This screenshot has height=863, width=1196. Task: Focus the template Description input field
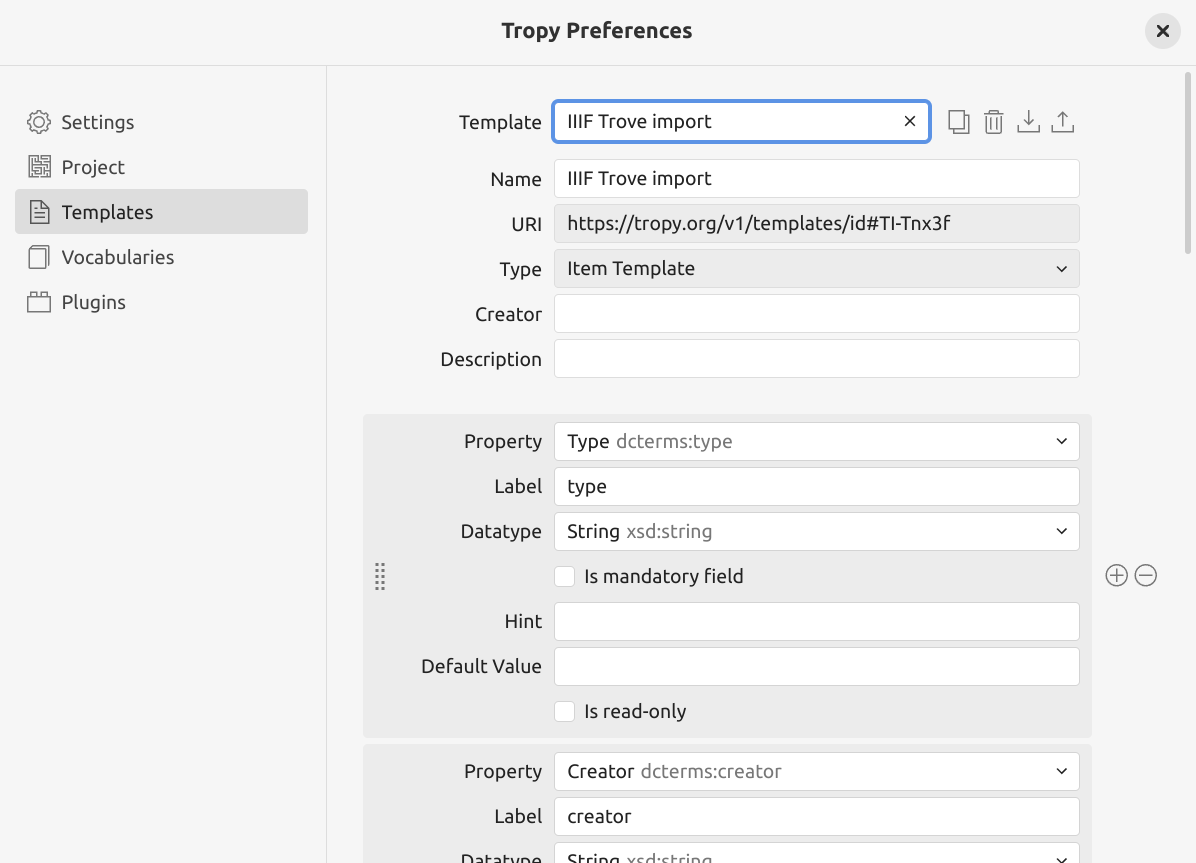[816, 359]
